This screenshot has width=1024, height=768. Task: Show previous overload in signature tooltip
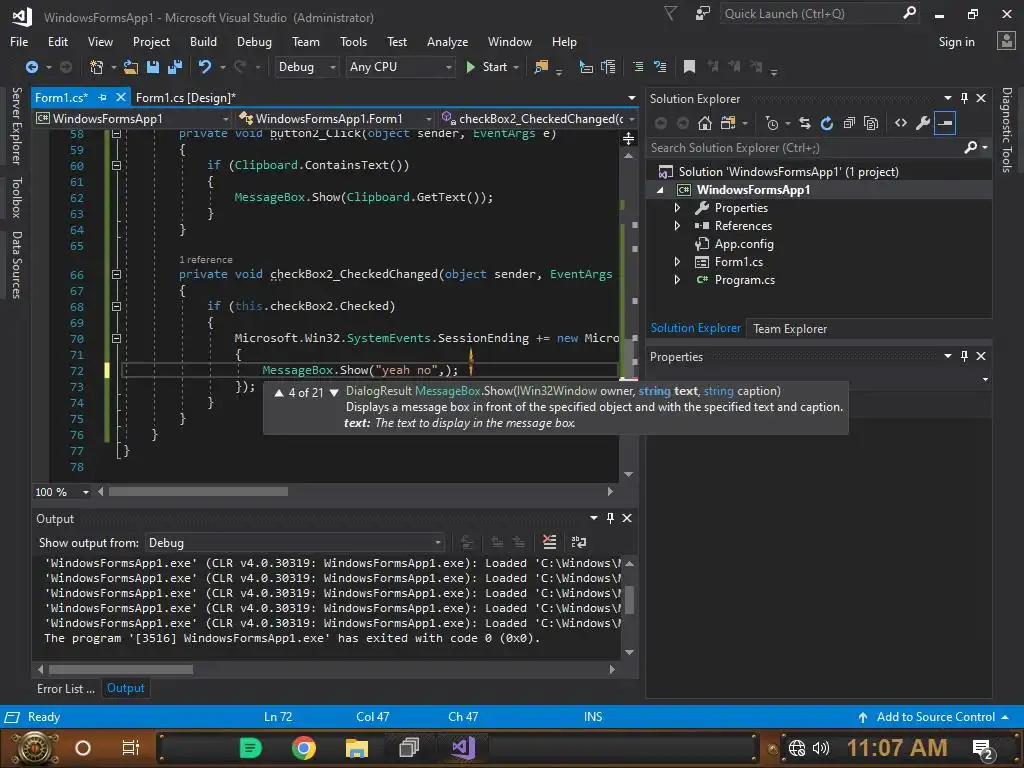click(x=279, y=392)
